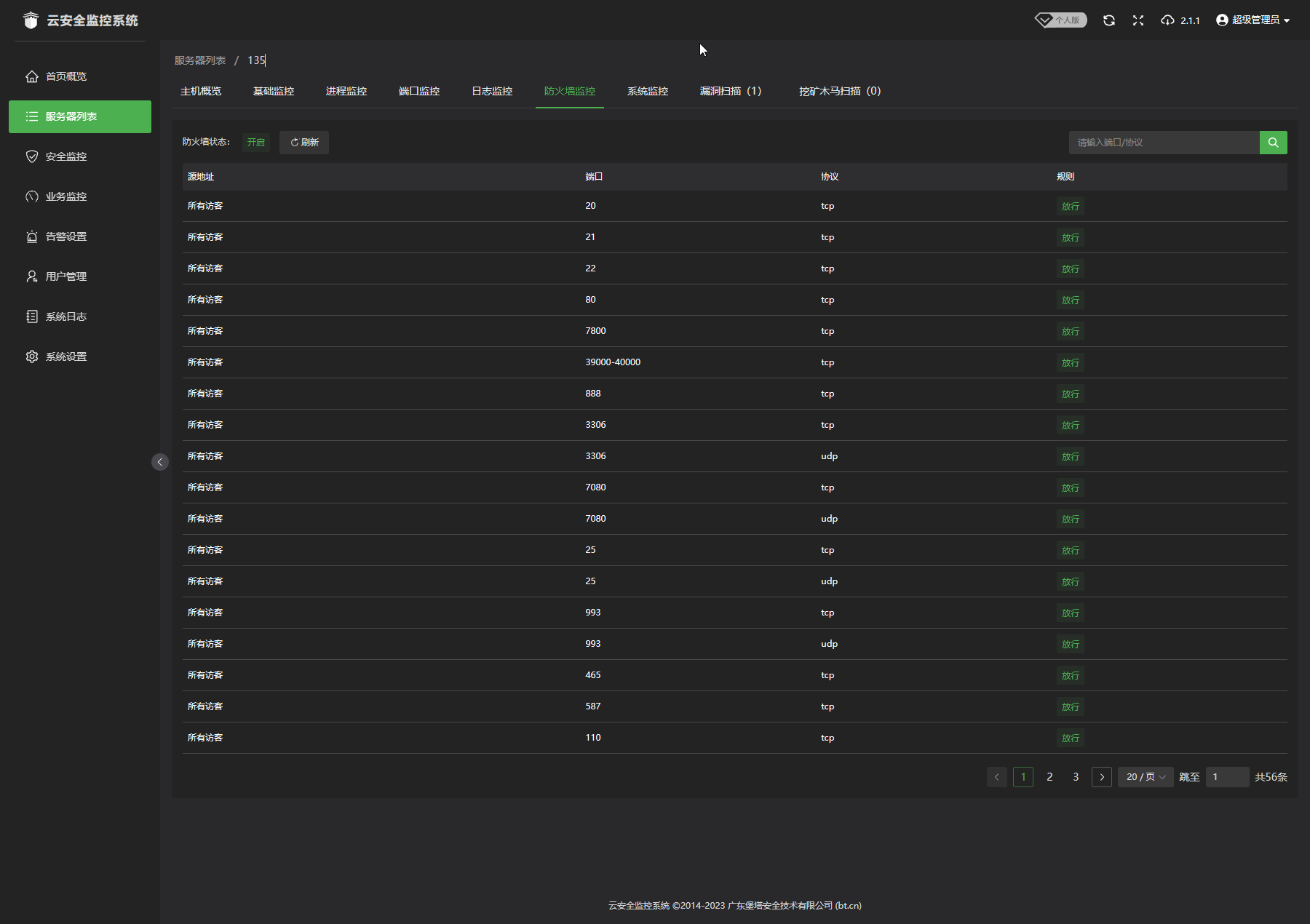The image size is (1310, 924).
Task: Open 用户管理 in the sidebar
Action: tap(65, 276)
